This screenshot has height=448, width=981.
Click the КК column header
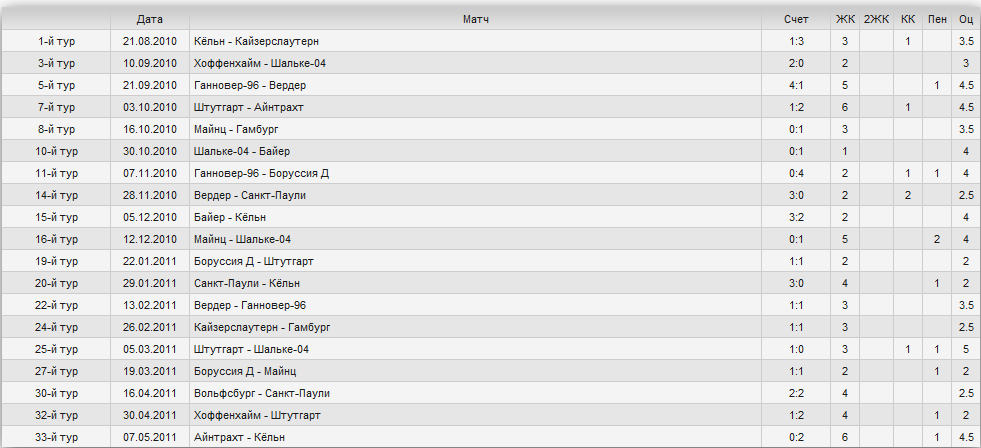[x=907, y=19]
